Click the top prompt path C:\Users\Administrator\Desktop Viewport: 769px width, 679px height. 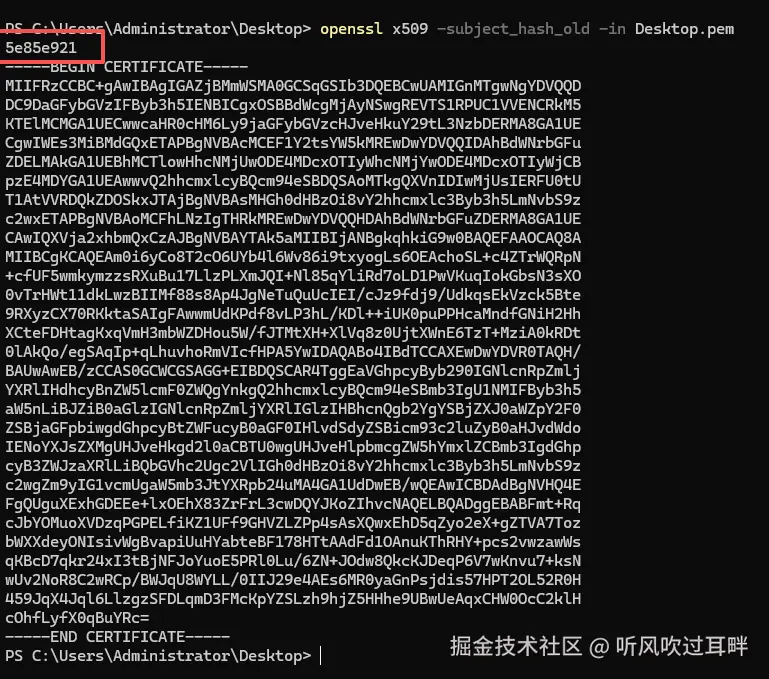click(171, 29)
